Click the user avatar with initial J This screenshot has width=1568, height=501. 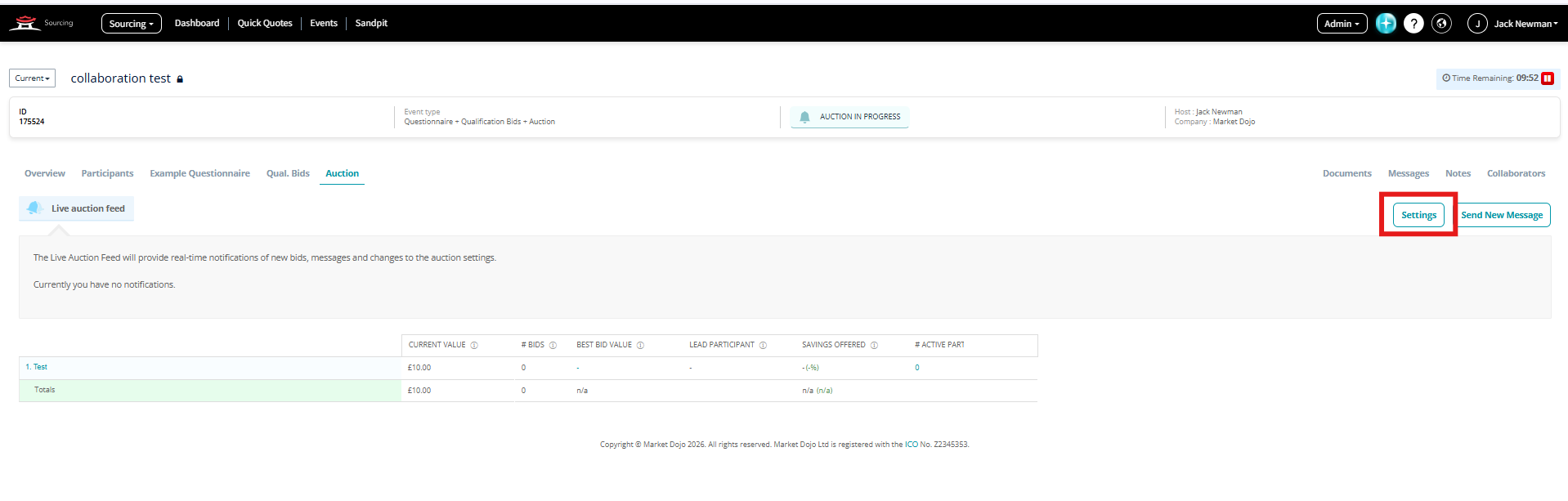click(x=1477, y=24)
